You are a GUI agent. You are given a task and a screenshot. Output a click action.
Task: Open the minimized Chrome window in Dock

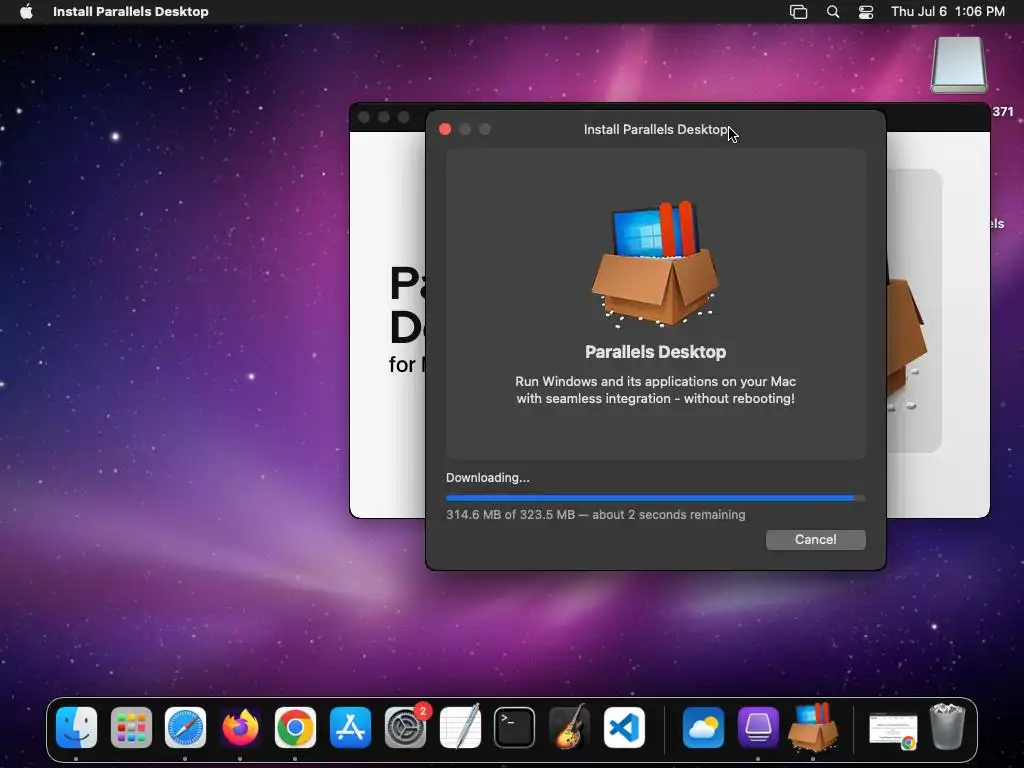893,730
